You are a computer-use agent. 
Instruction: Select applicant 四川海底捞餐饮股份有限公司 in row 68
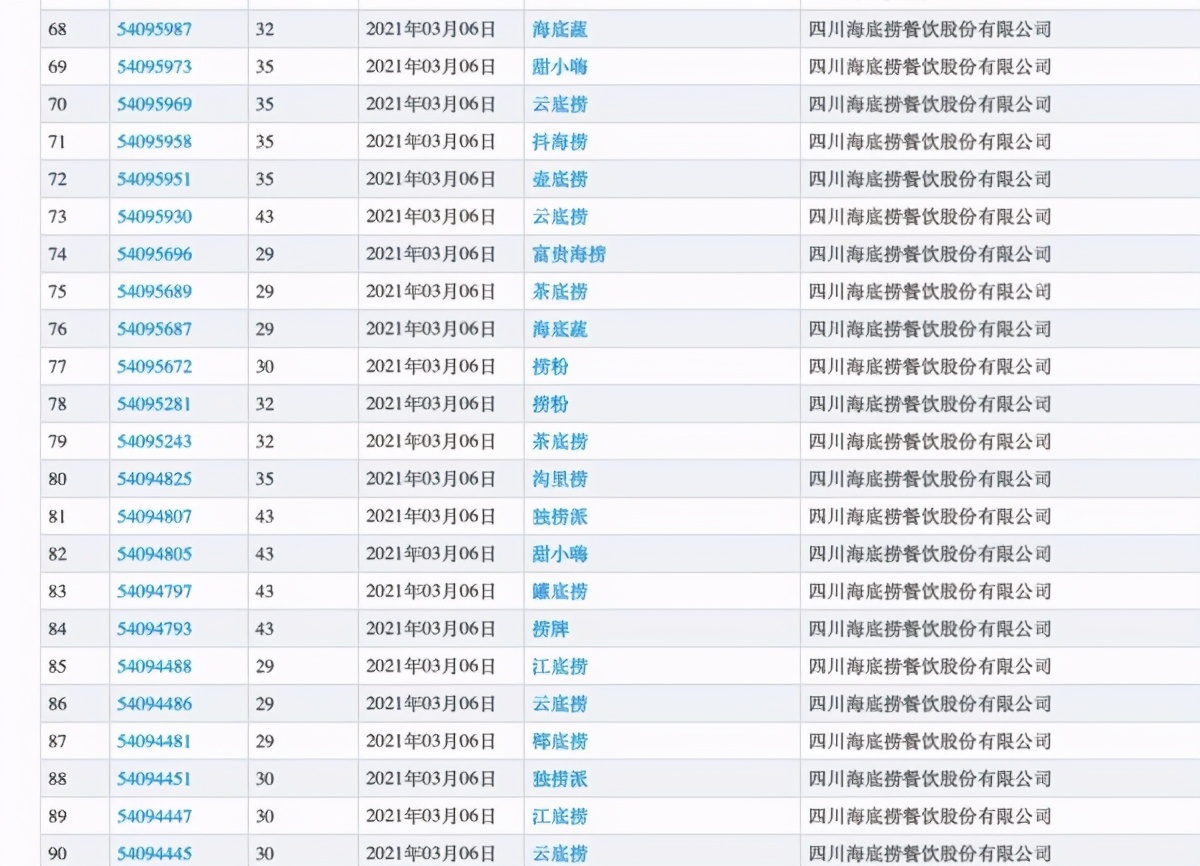pyautogui.click(x=930, y=30)
